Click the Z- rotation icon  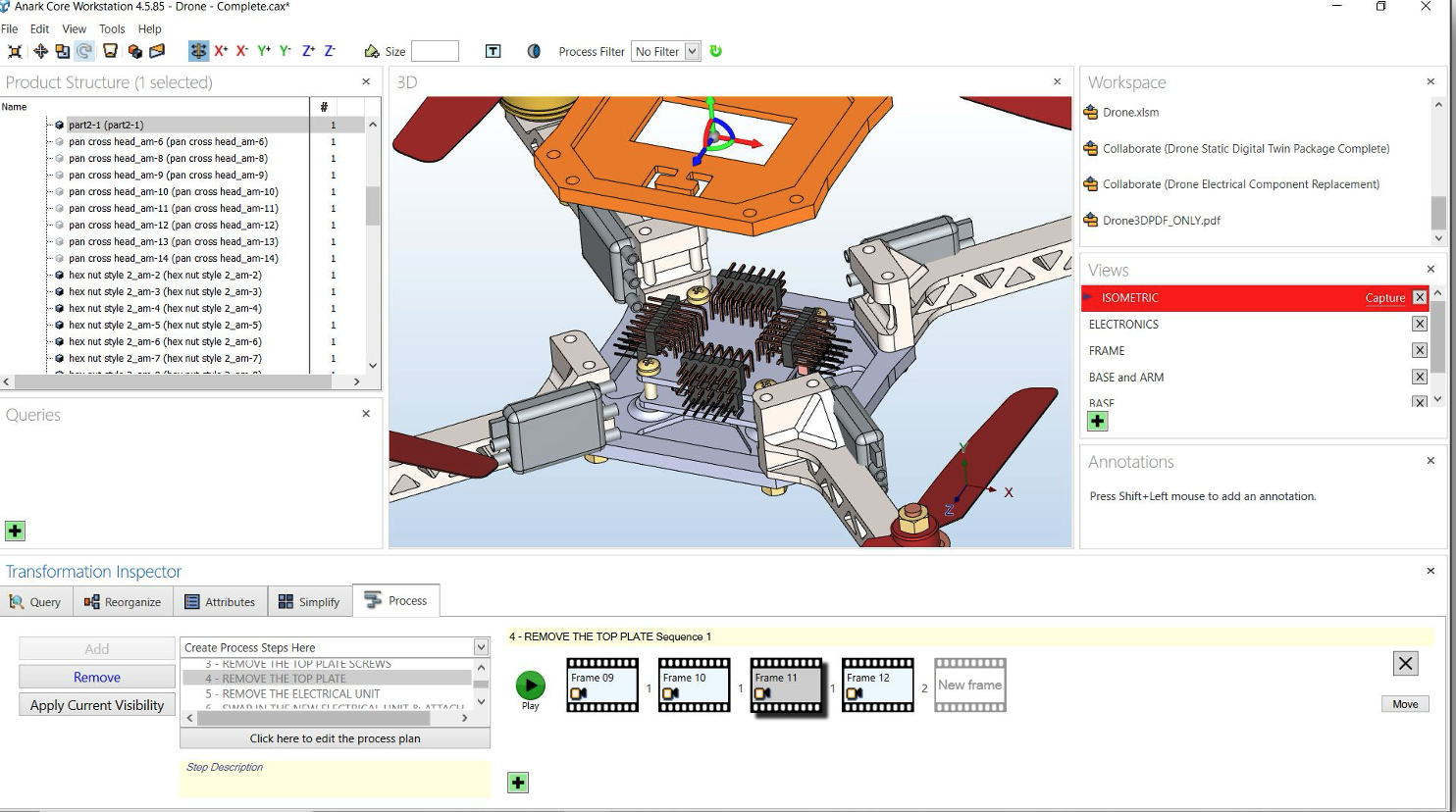[329, 50]
